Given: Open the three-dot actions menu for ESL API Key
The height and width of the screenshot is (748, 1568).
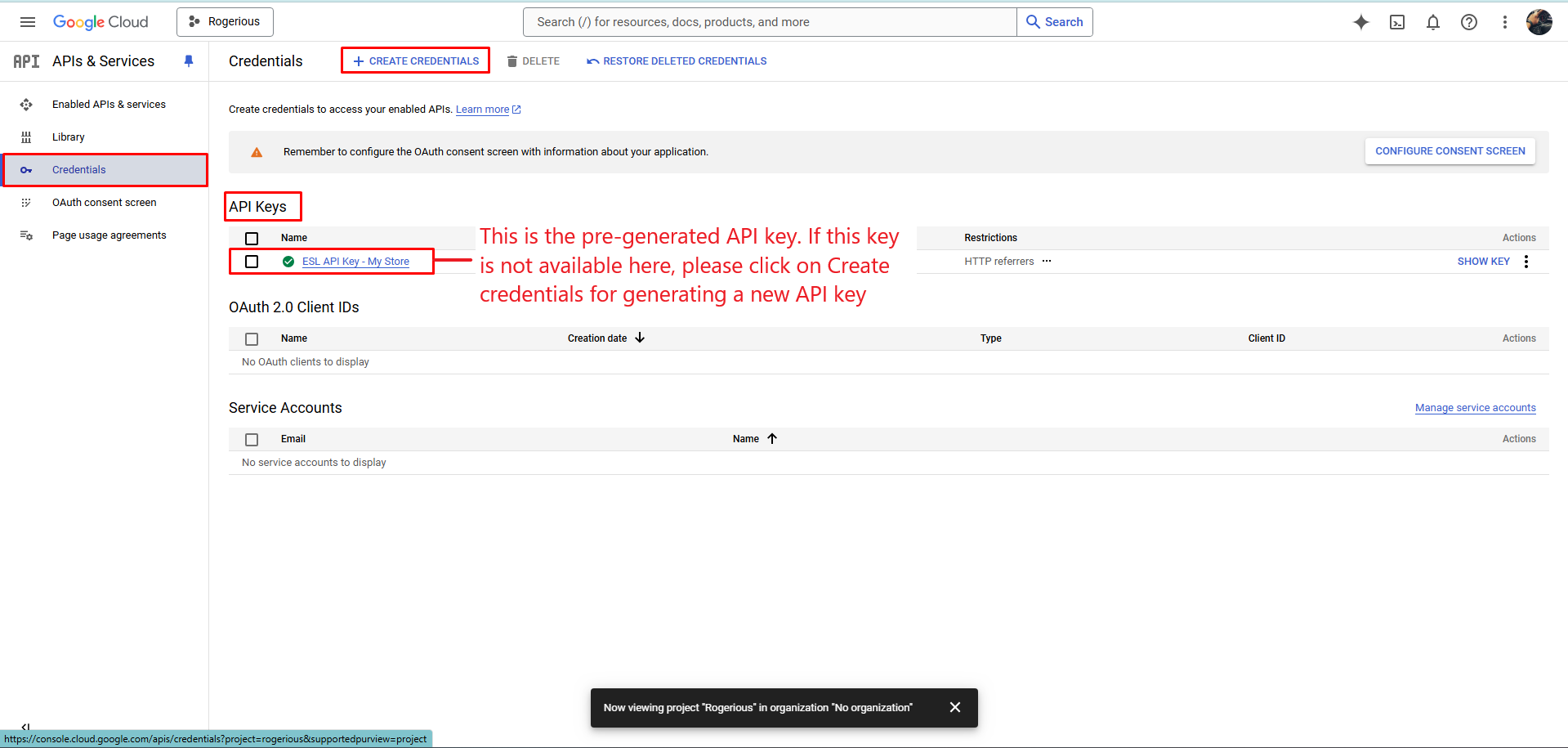Looking at the screenshot, I should tap(1526, 262).
